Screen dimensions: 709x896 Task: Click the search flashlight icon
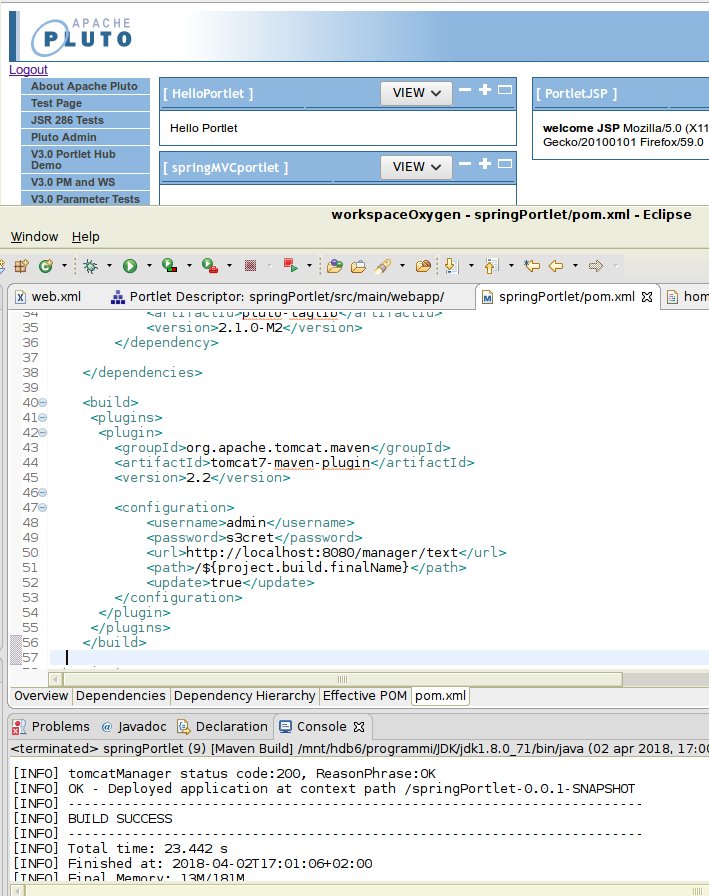tap(383, 266)
